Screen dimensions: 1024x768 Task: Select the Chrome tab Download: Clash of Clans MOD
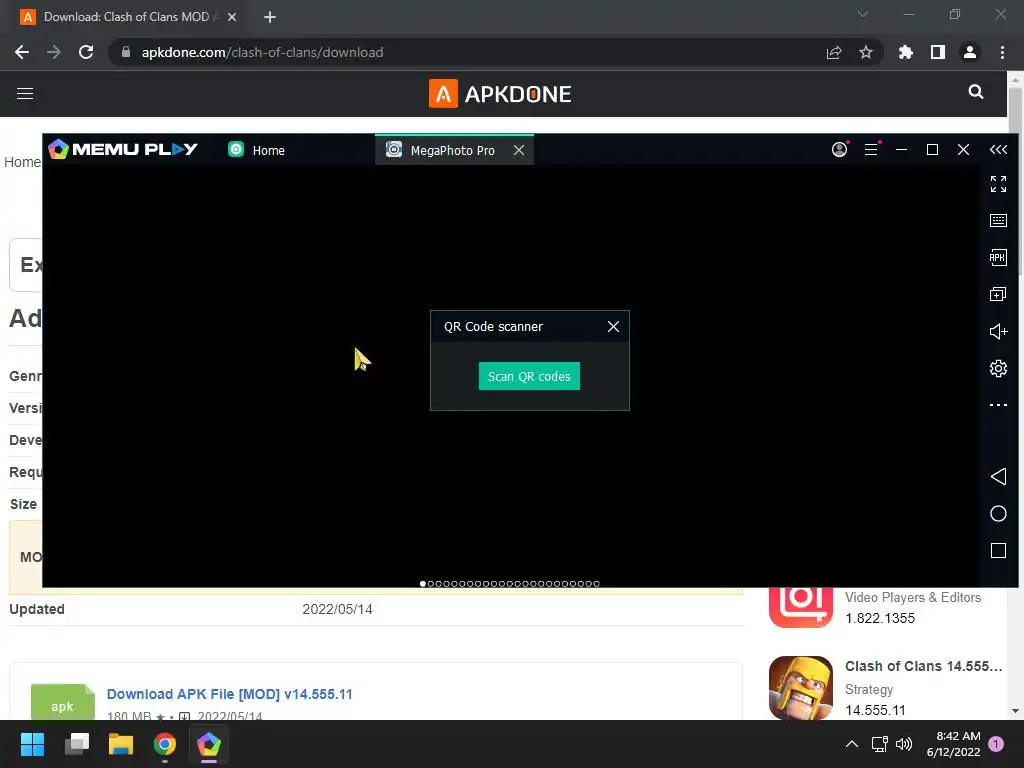(x=127, y=17)
